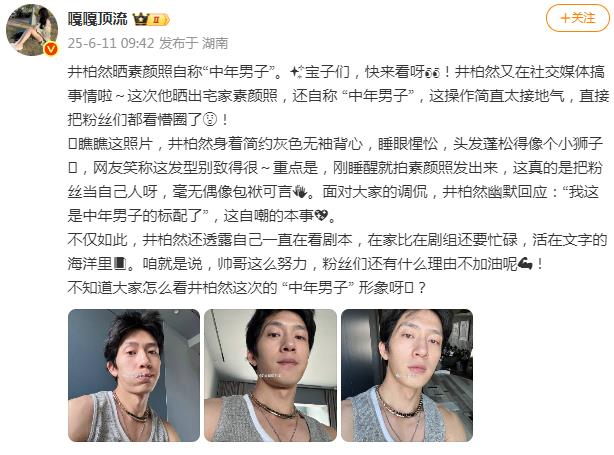Image resolution: width=614 pixels, height=455 pixels.
Task: Click the post's opening line 井柏然晒素颜照自称
Action: [x=138, y=72]
